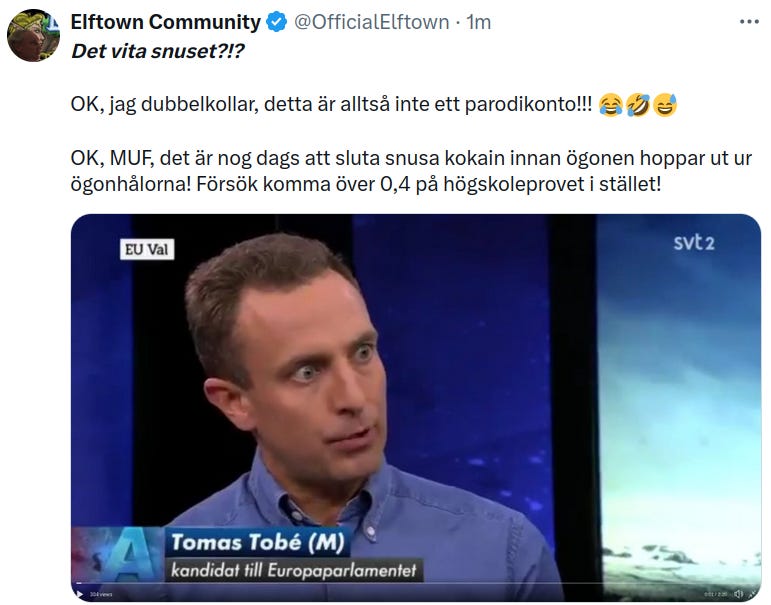
Task: Click the 304 views counter
Action: (x=101, y=595)
